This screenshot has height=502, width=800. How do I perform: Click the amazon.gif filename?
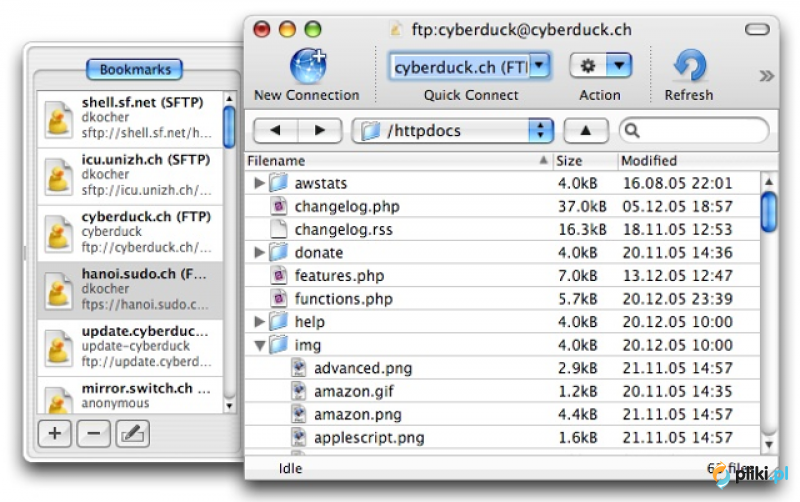[x=354, y=392]
